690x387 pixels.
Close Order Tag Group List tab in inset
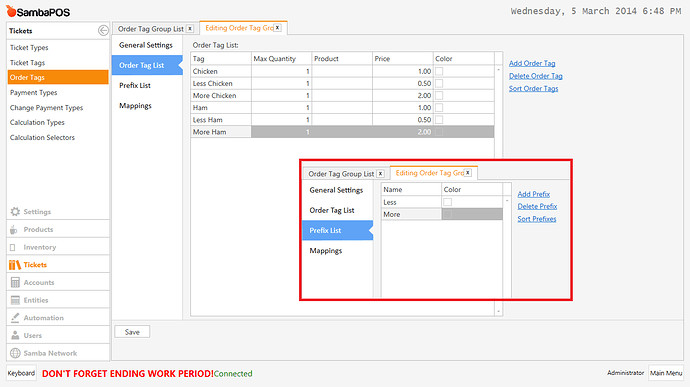380,173
